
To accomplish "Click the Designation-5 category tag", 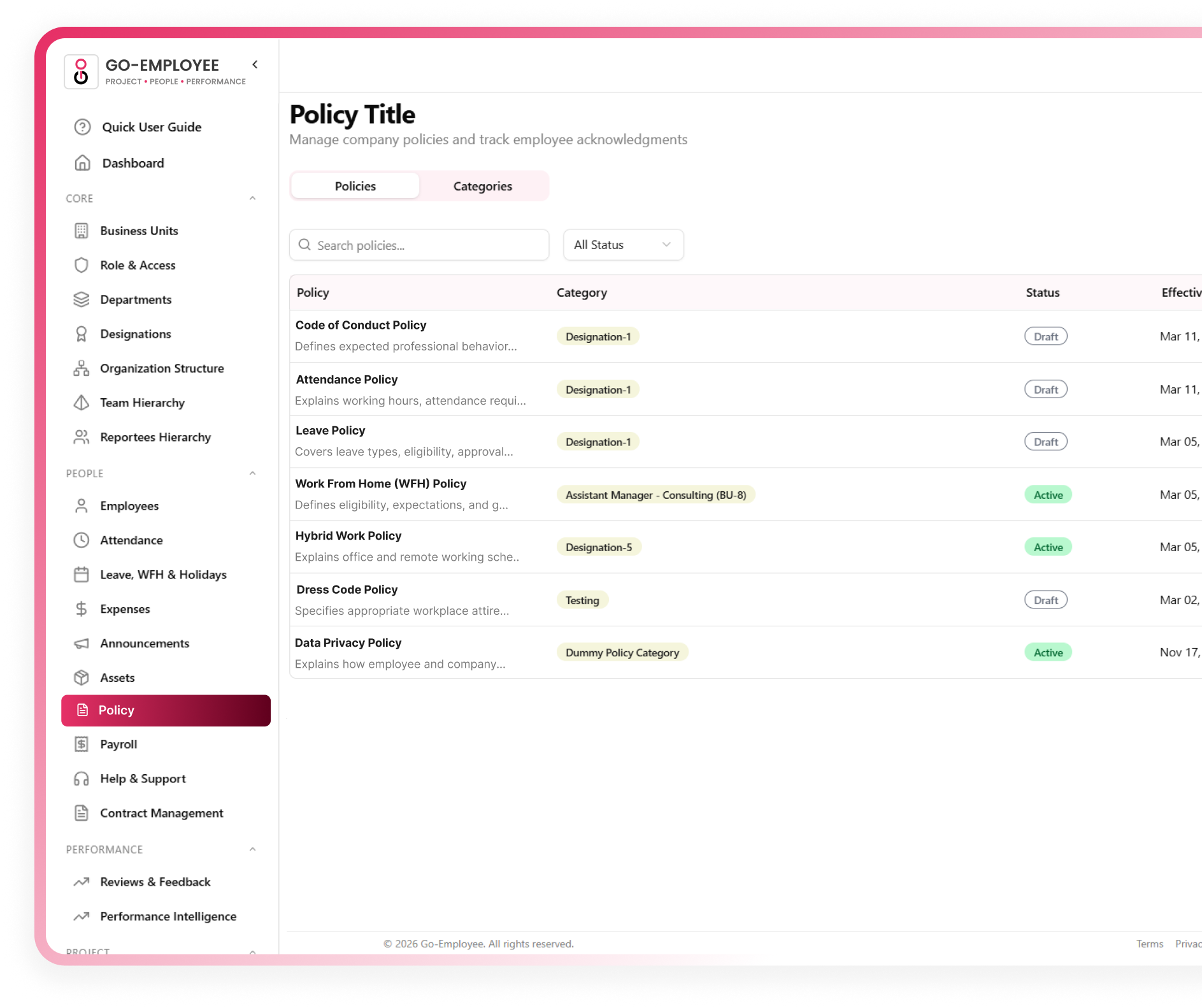I will [599, 547].
